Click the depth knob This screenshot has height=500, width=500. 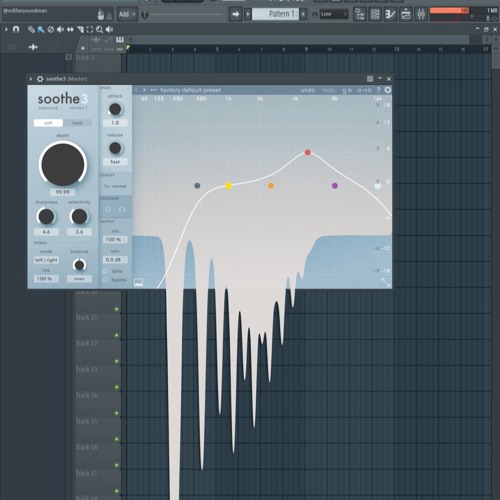pos(63,164)
